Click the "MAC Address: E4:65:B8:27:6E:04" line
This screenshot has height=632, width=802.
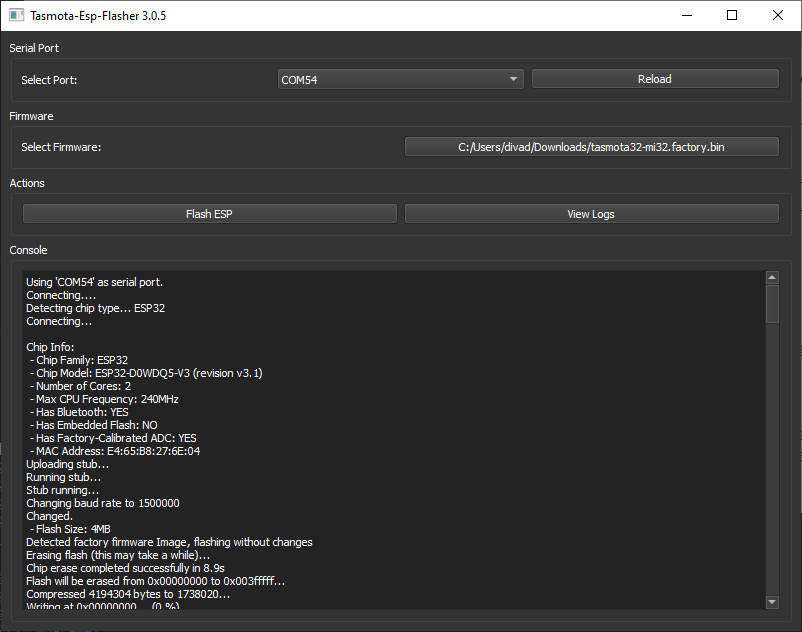(115, 452)
